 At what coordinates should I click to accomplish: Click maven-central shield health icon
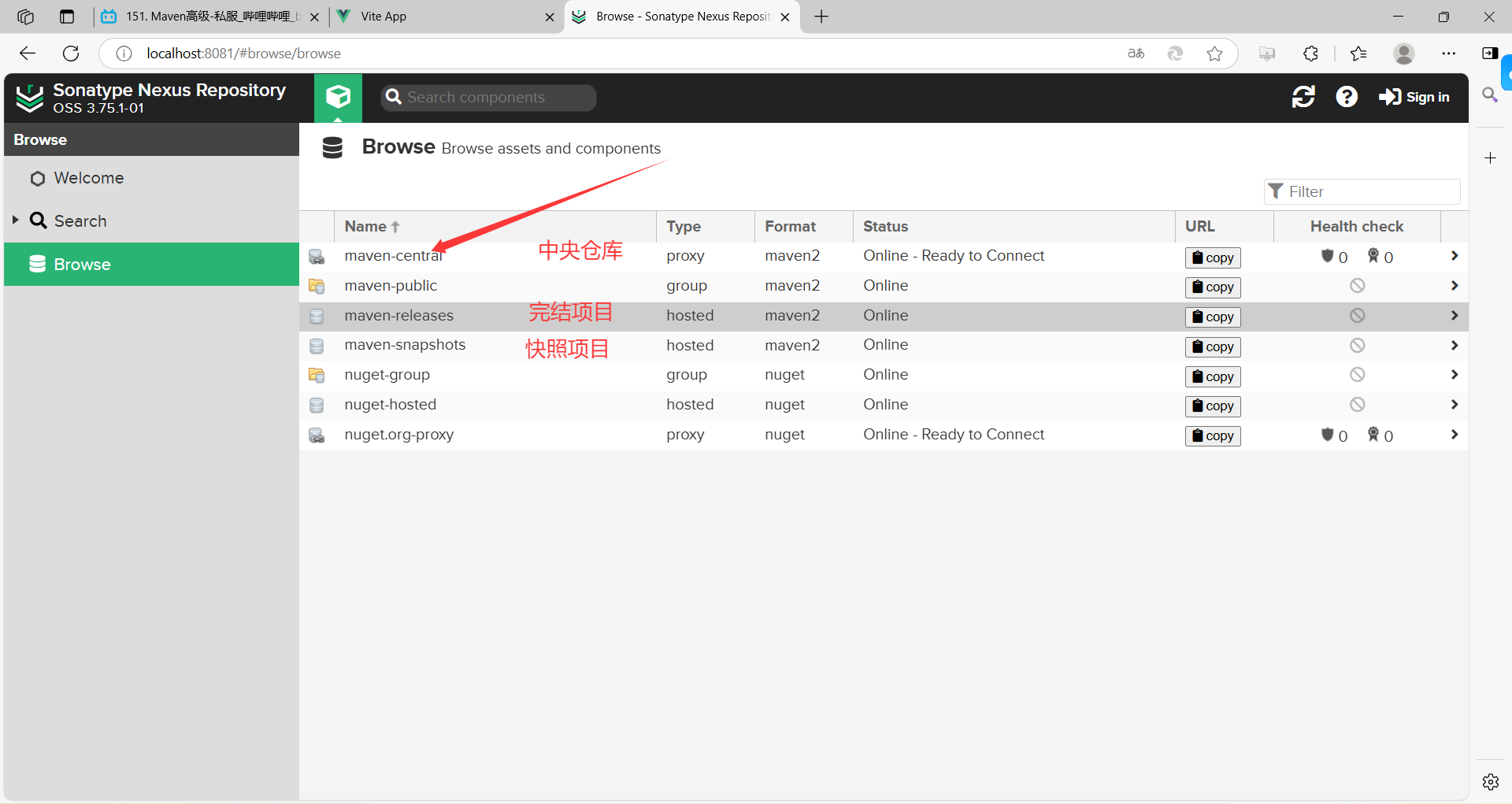[1327, 256]
